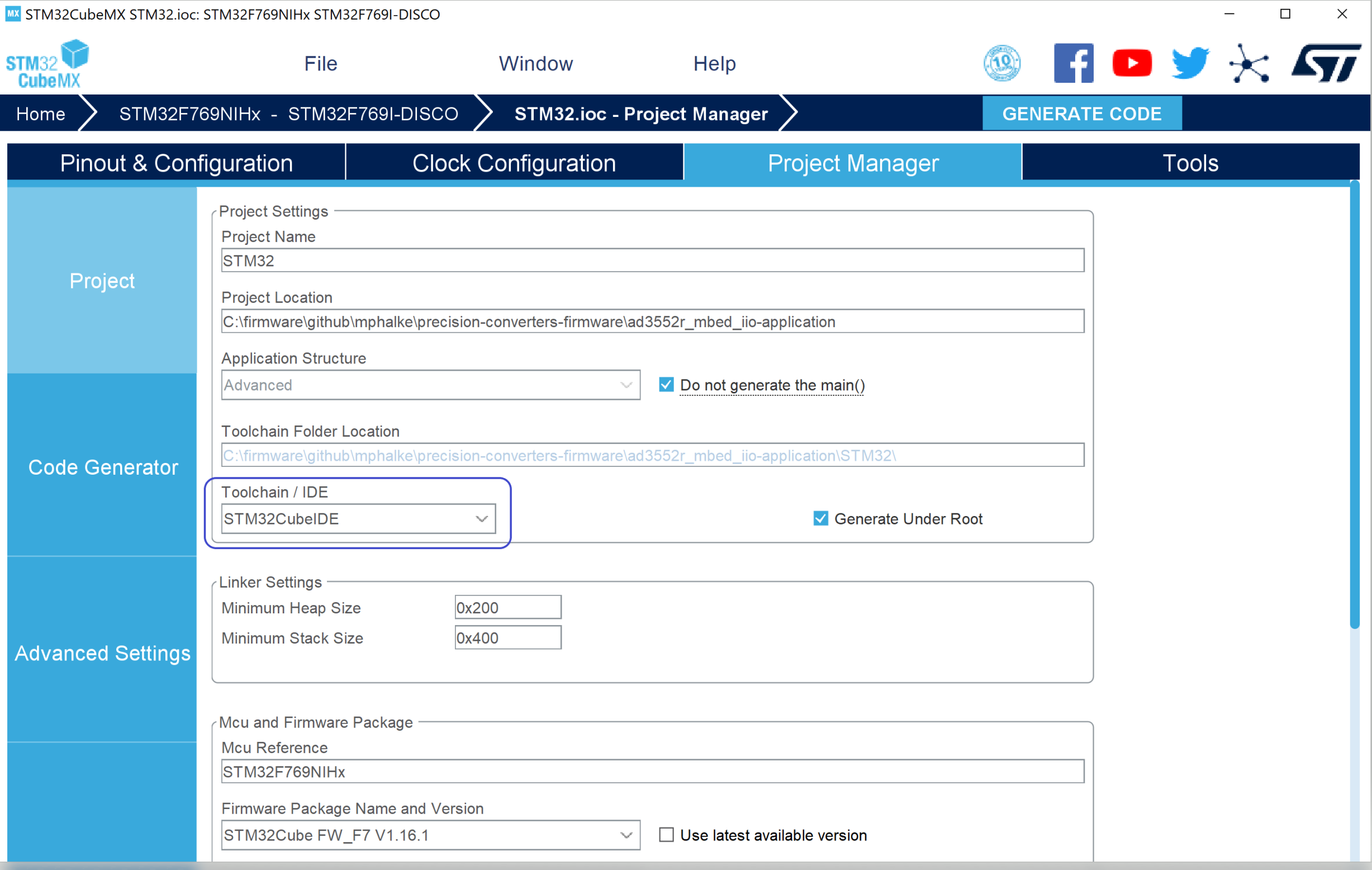1372x870 pixels.
Task: Open the File menu
Action: point(321,63)
